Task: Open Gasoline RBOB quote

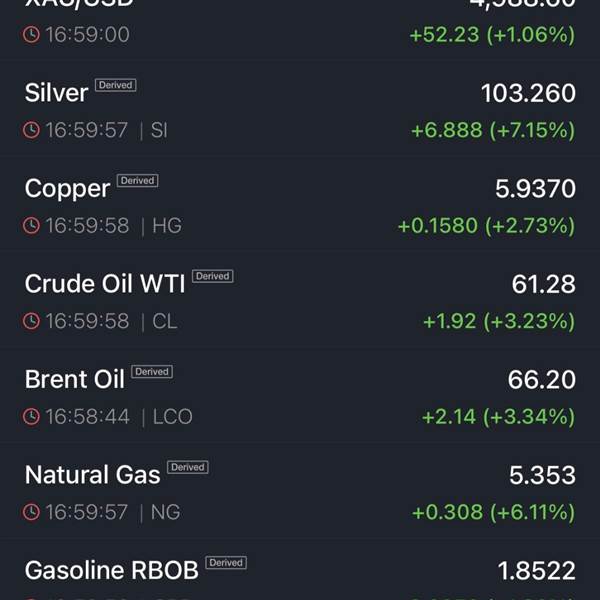Action: click(300, 570)
